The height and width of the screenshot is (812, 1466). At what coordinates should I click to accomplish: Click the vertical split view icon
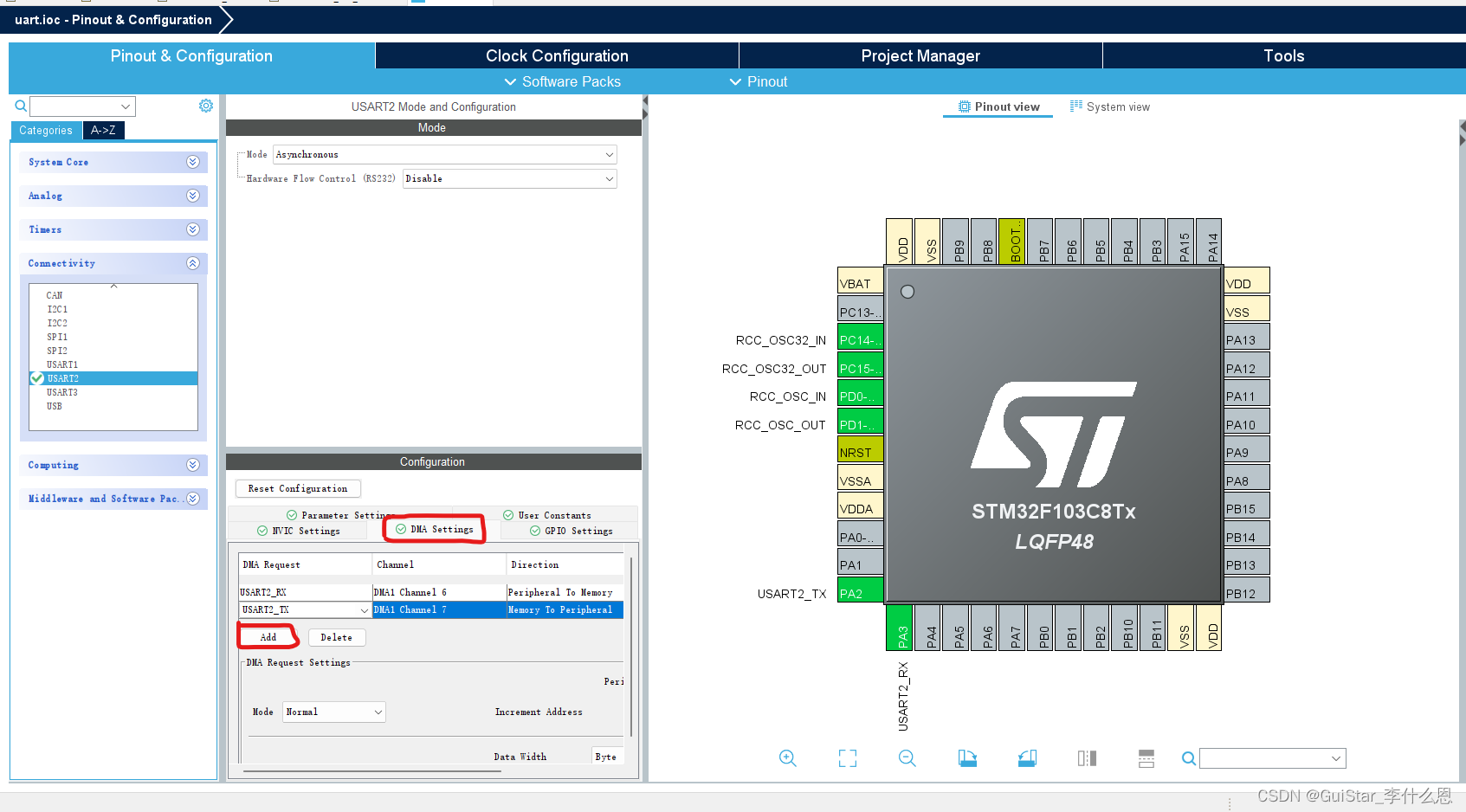[1087, 758]
